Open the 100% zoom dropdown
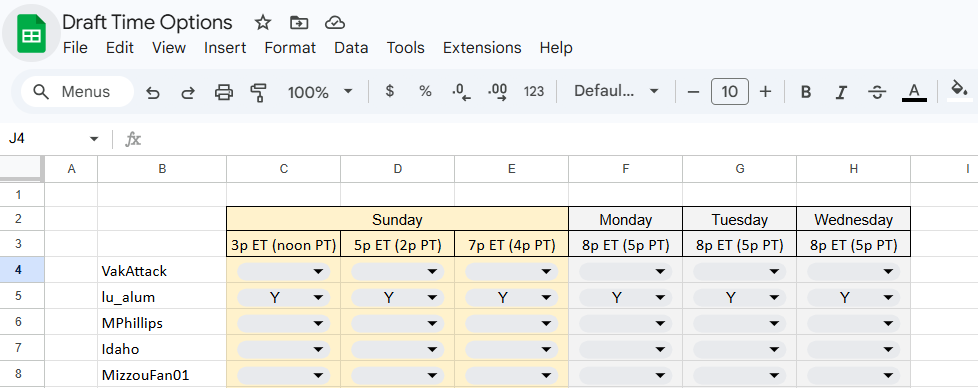 [320, 92]
